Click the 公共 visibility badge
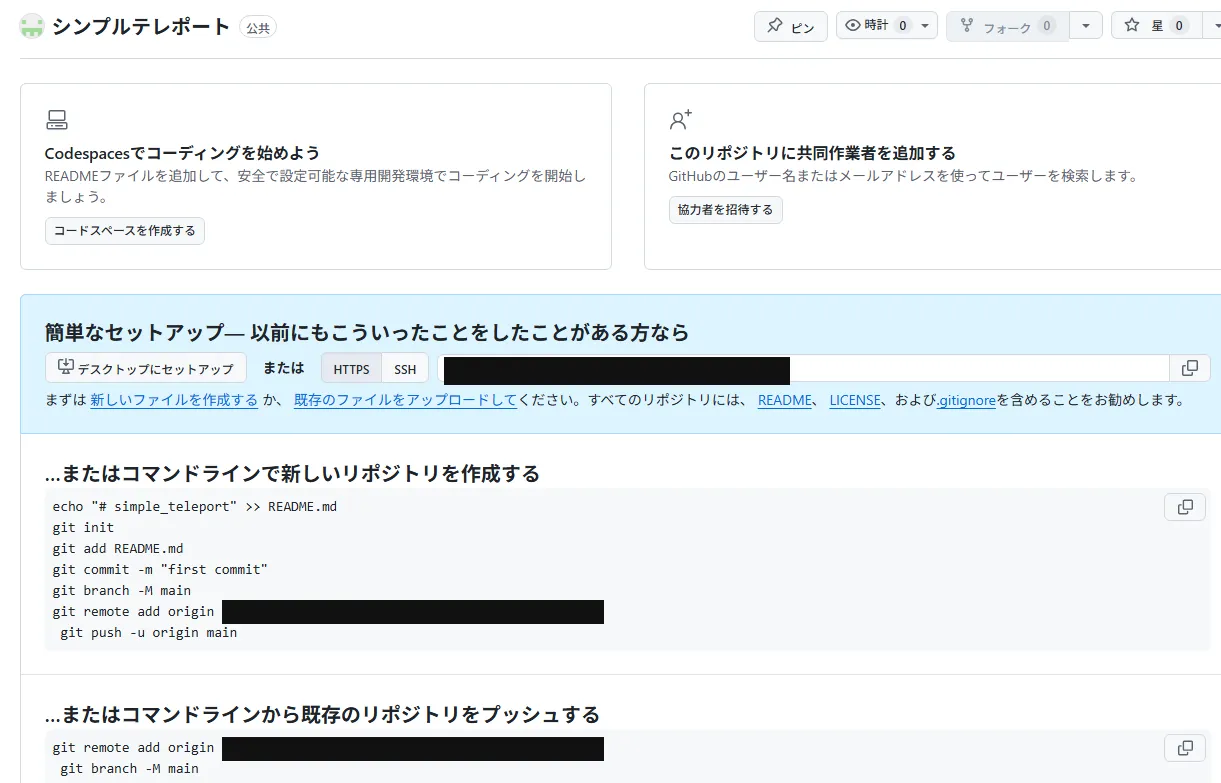 pos(258,28)
